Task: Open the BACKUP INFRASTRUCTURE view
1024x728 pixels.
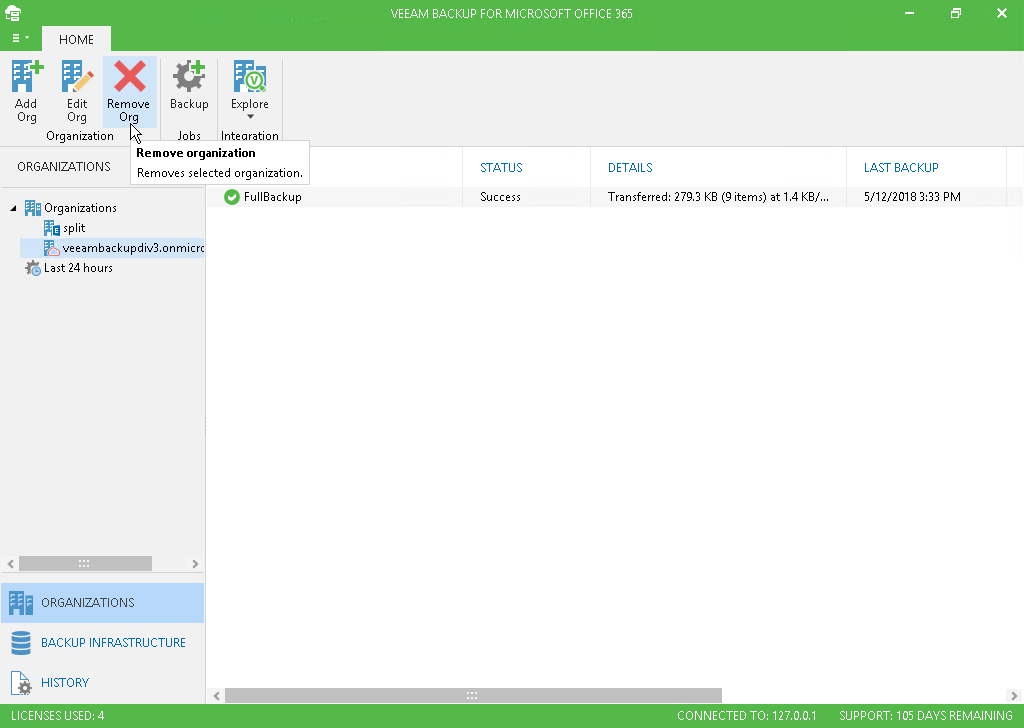Action: pos(103,642)
